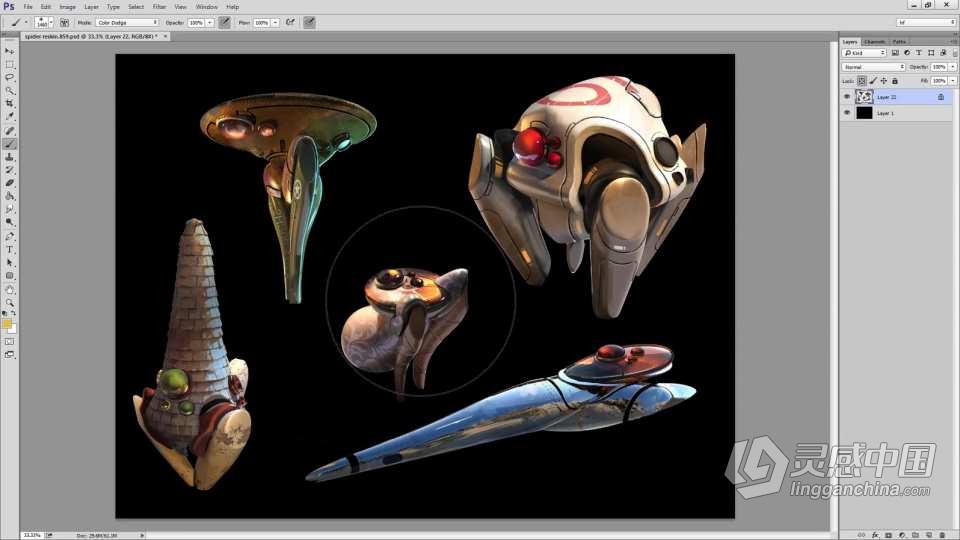
Task: Select the Hand tool
Action: coord(9,290)
